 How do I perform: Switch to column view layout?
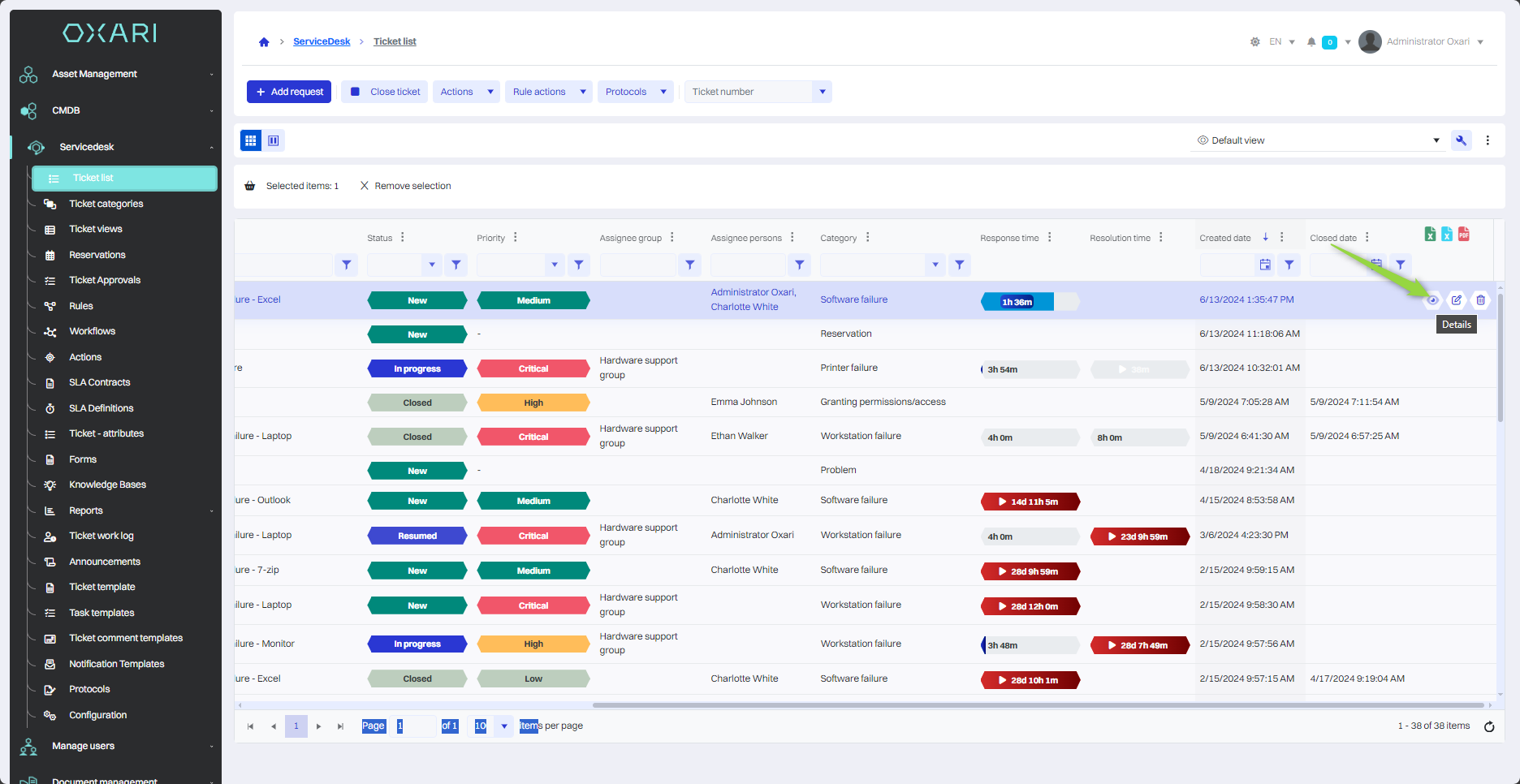pyautogui.click(x=274, y=140)
